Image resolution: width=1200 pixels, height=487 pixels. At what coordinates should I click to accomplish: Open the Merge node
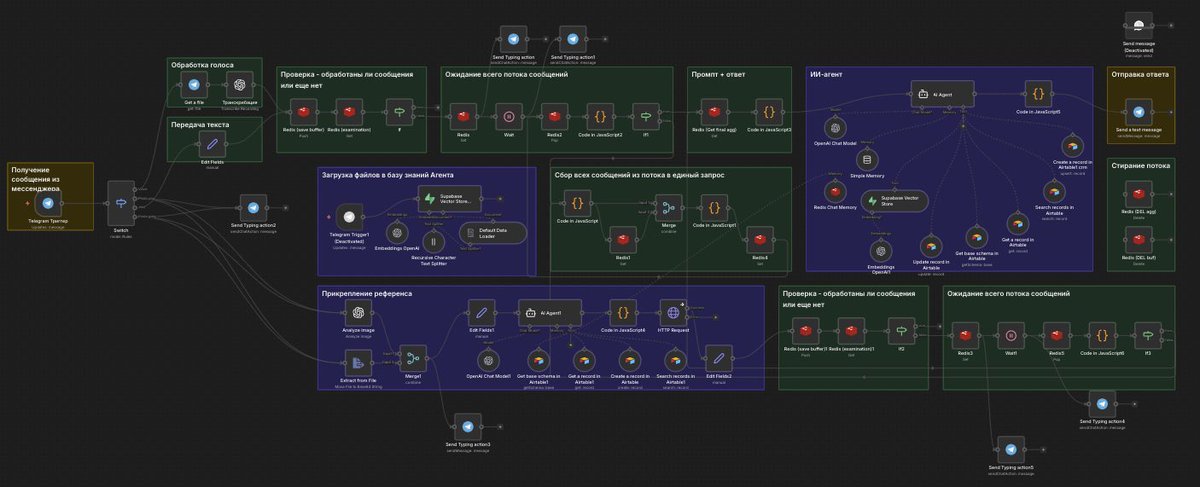(667, 209)
